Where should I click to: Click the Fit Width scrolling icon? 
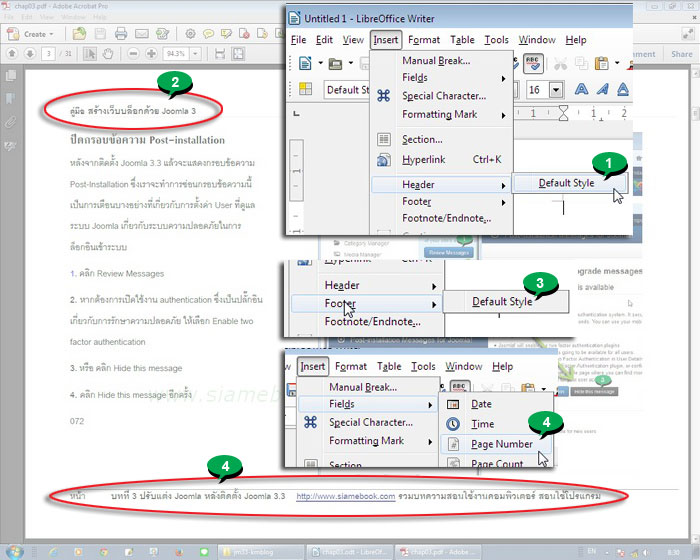220,54
